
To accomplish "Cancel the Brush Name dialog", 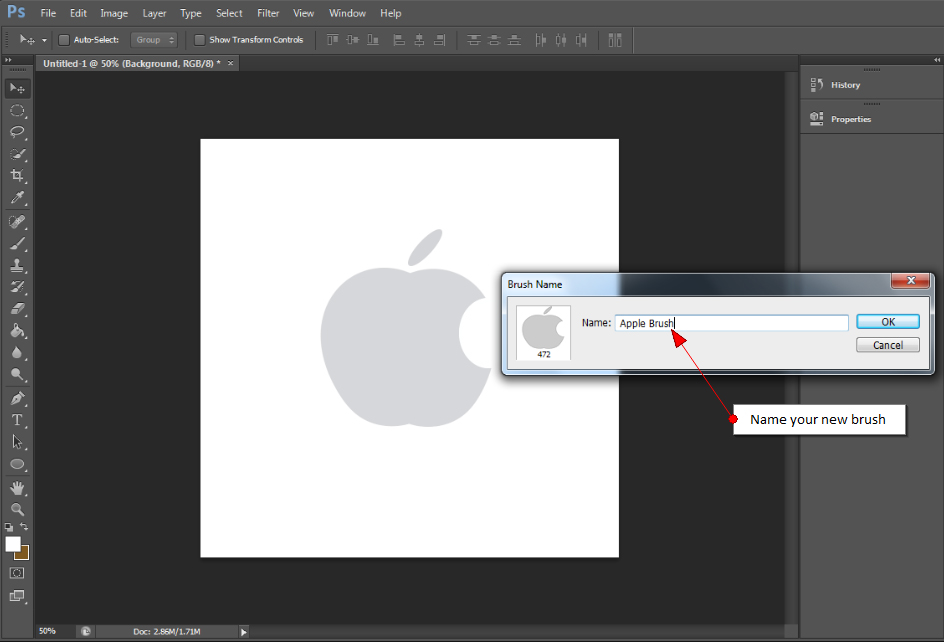I will tap(888, 345).
